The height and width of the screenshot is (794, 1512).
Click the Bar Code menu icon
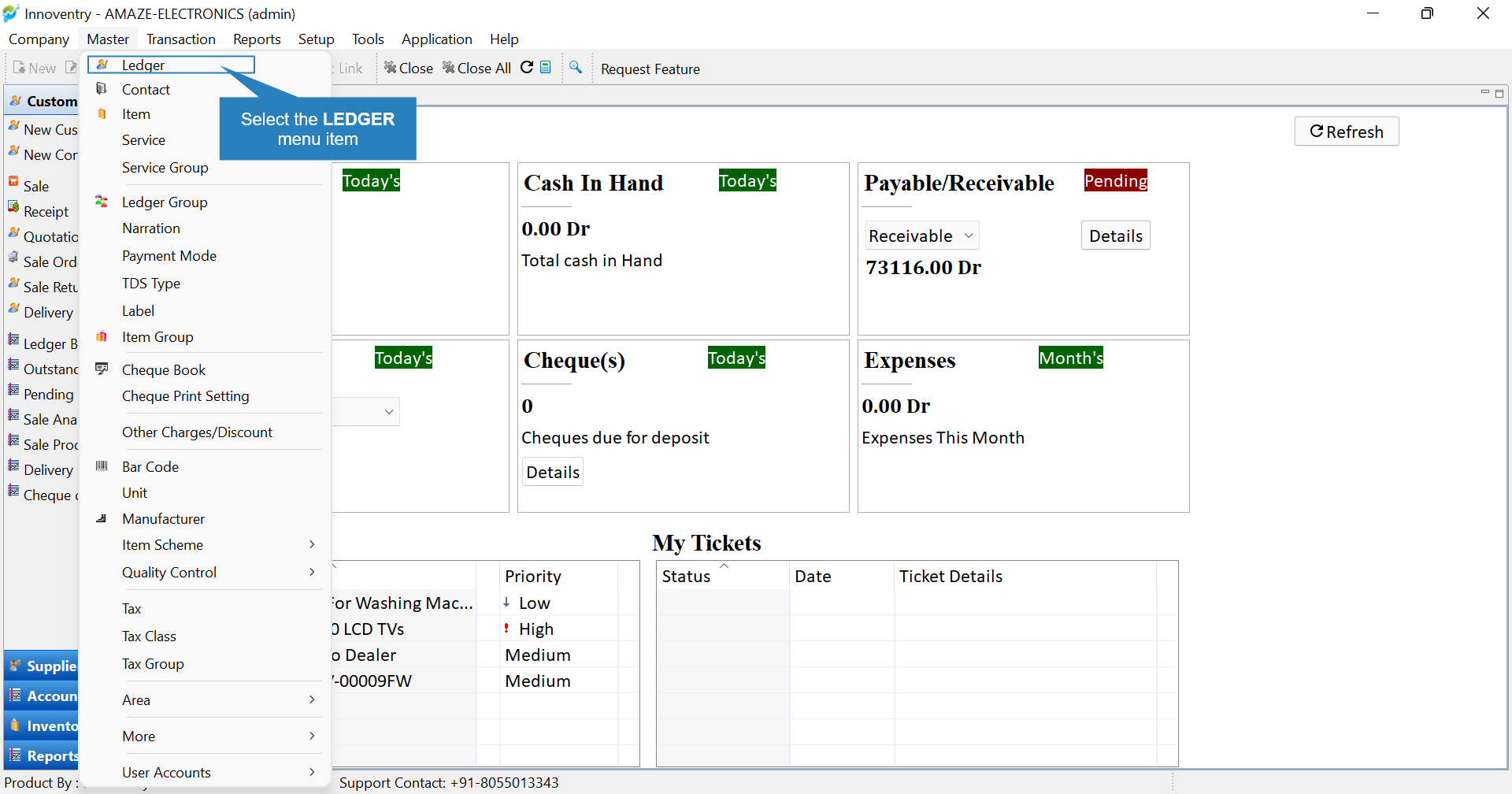(102, 466)
